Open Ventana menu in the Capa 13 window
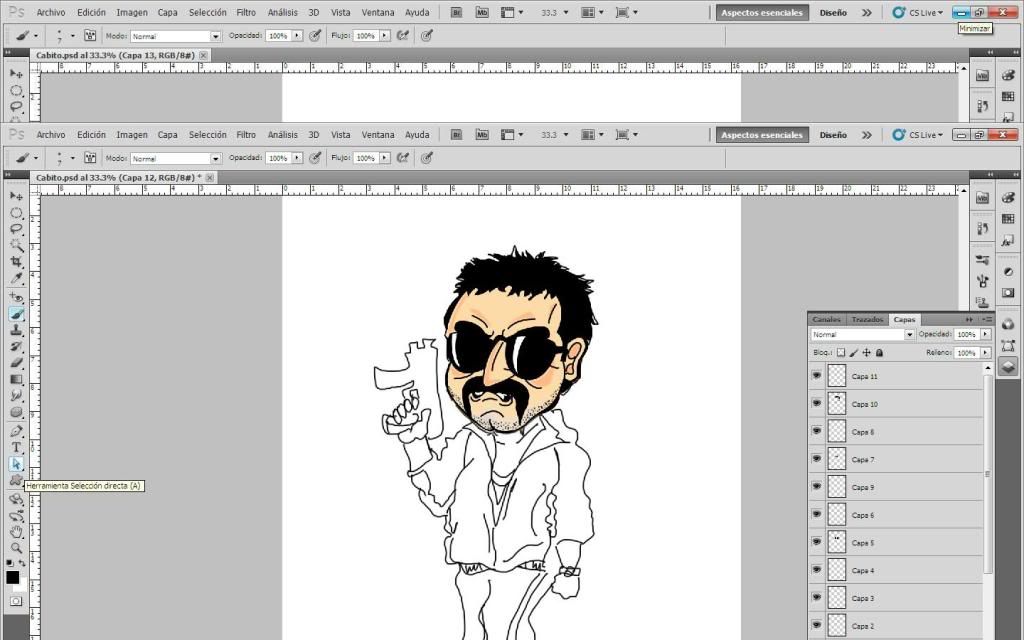Image resolution: width=1024 pixels, height=640 pixels. point(377,12)
